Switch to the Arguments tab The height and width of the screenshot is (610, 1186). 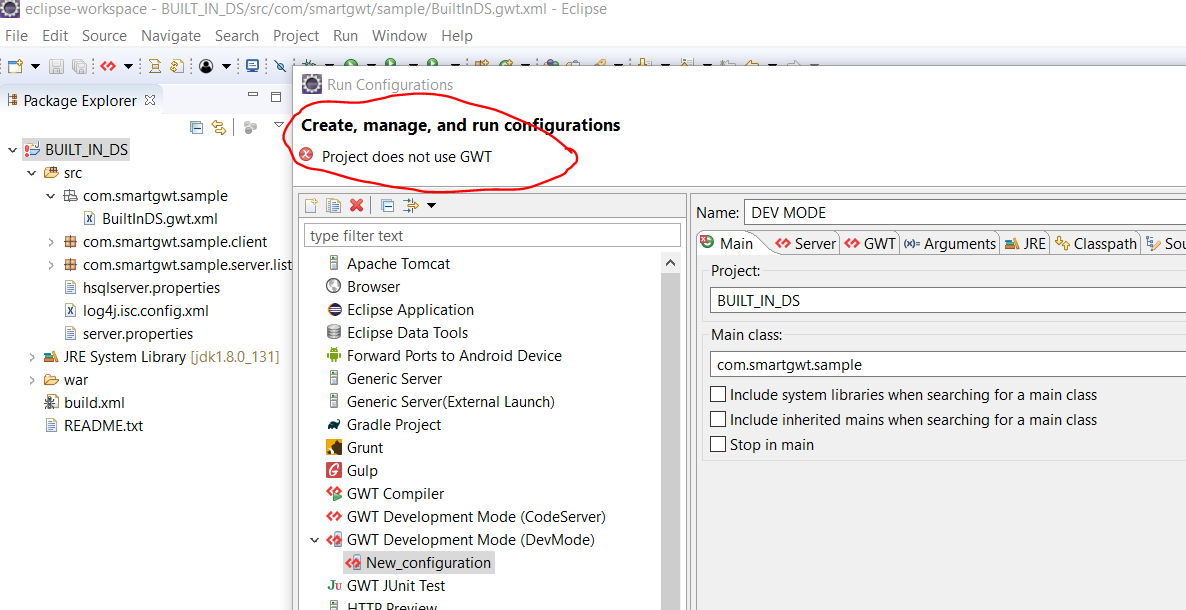[x=950, y=243]
